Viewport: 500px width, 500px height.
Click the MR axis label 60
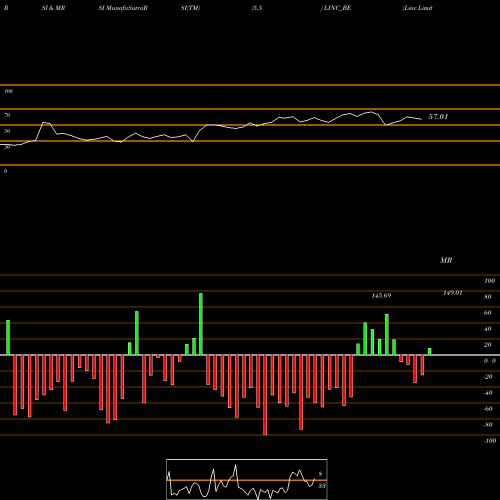point(487,313)
